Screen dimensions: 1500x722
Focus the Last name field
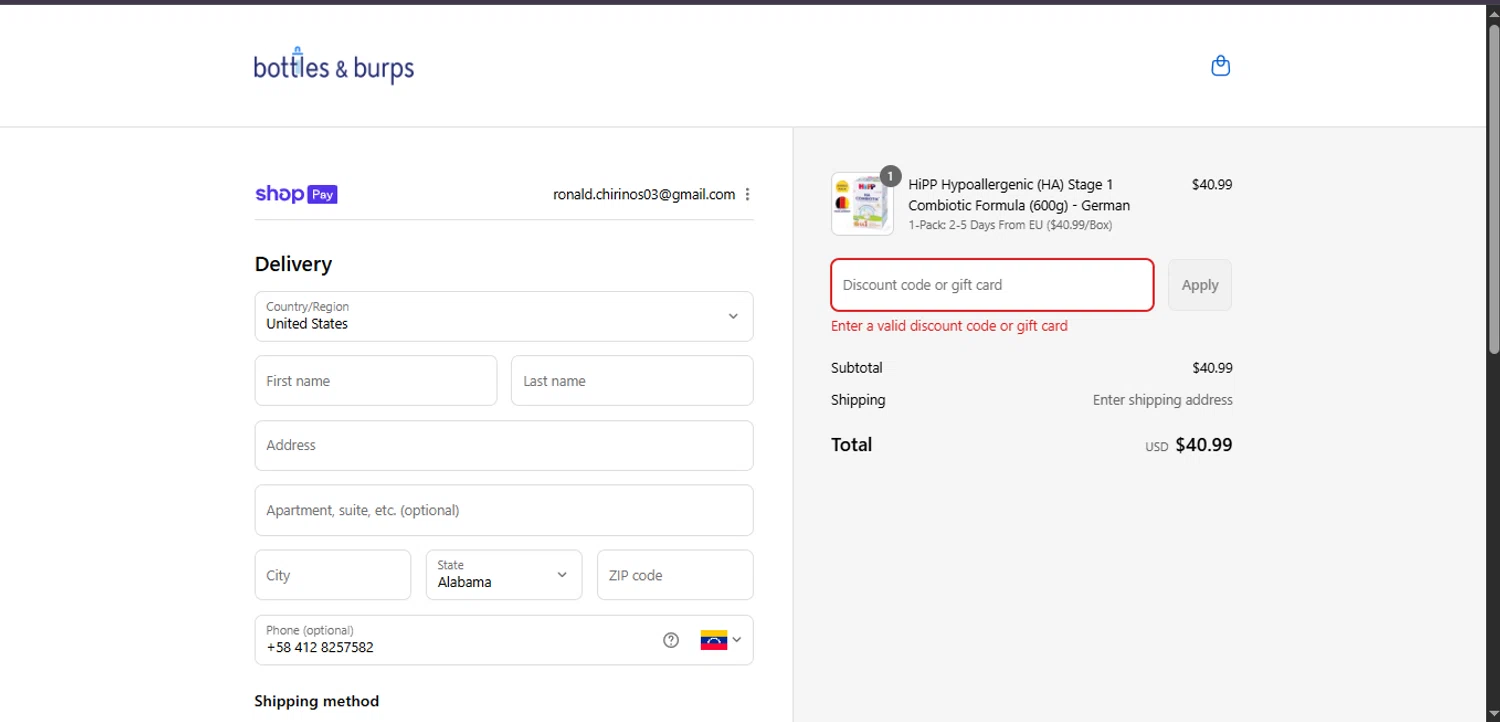[632, 381]
